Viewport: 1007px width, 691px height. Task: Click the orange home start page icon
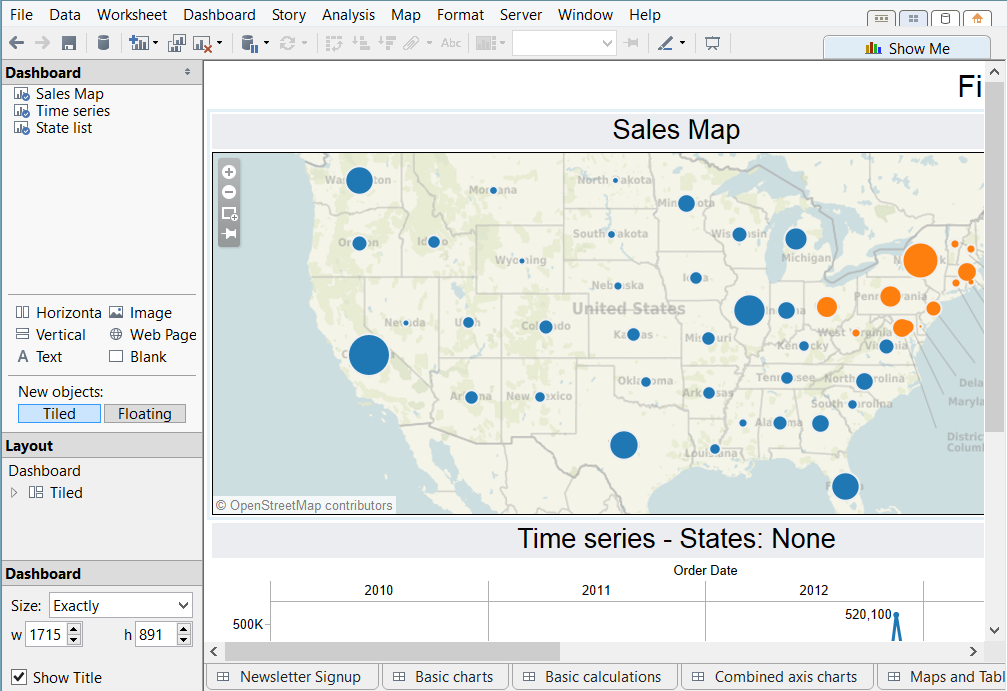coord(977,19)
